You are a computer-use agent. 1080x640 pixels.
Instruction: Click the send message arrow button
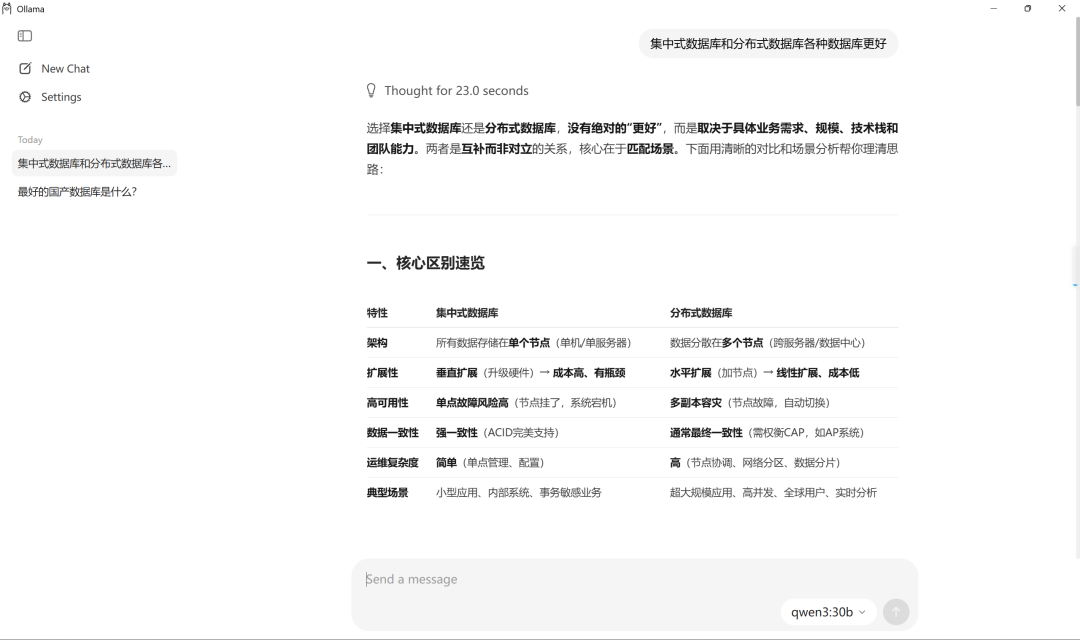point(896,612)
